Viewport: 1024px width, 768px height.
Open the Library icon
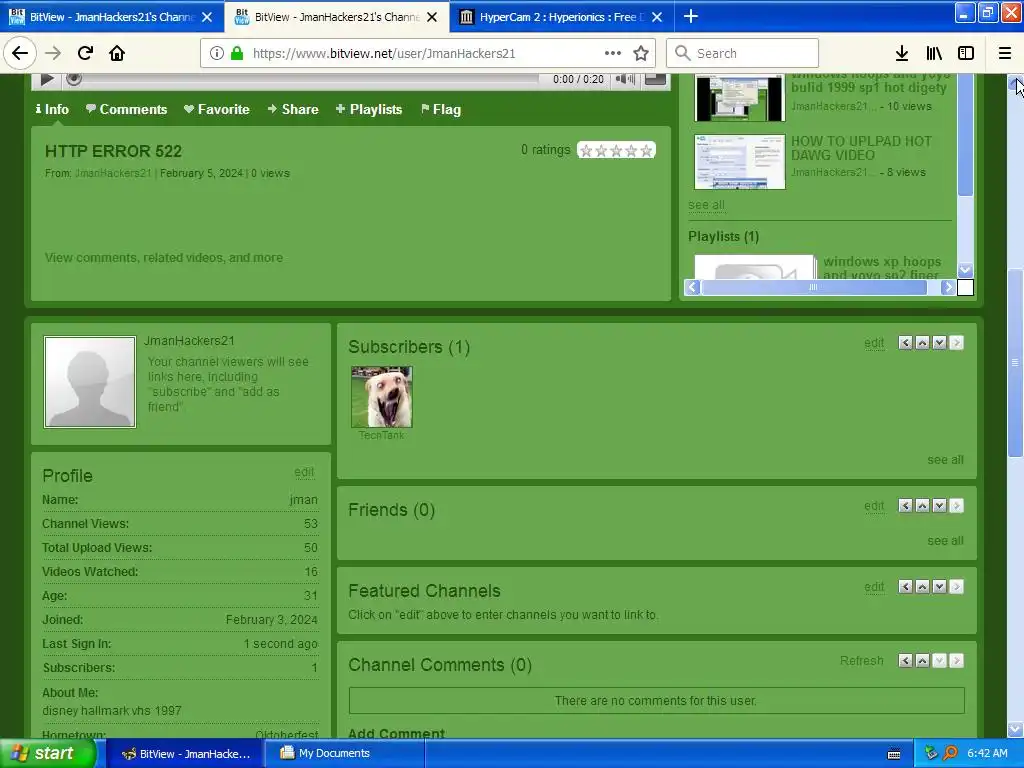[934, 53]
